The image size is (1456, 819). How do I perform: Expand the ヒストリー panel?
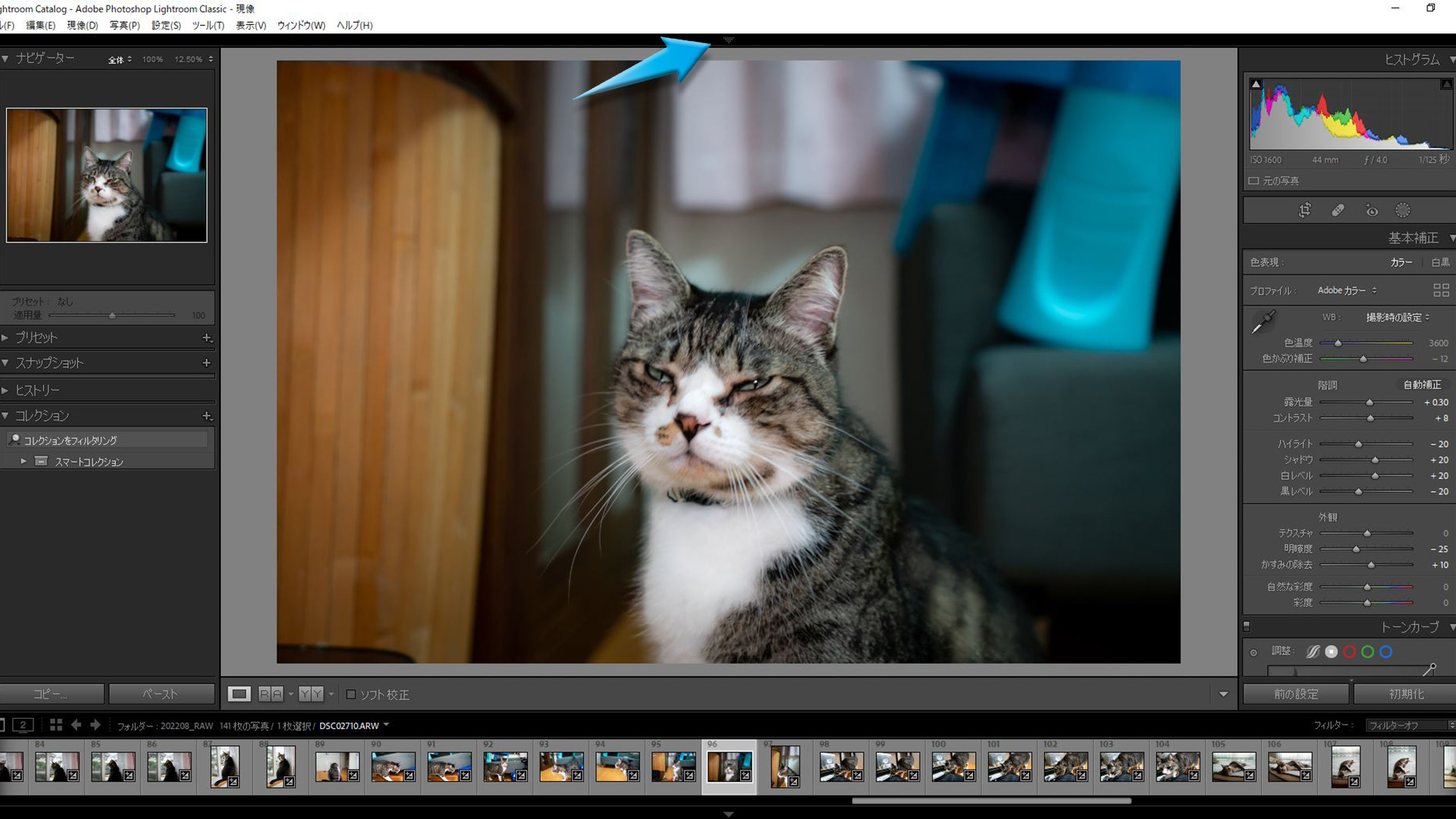5,391
